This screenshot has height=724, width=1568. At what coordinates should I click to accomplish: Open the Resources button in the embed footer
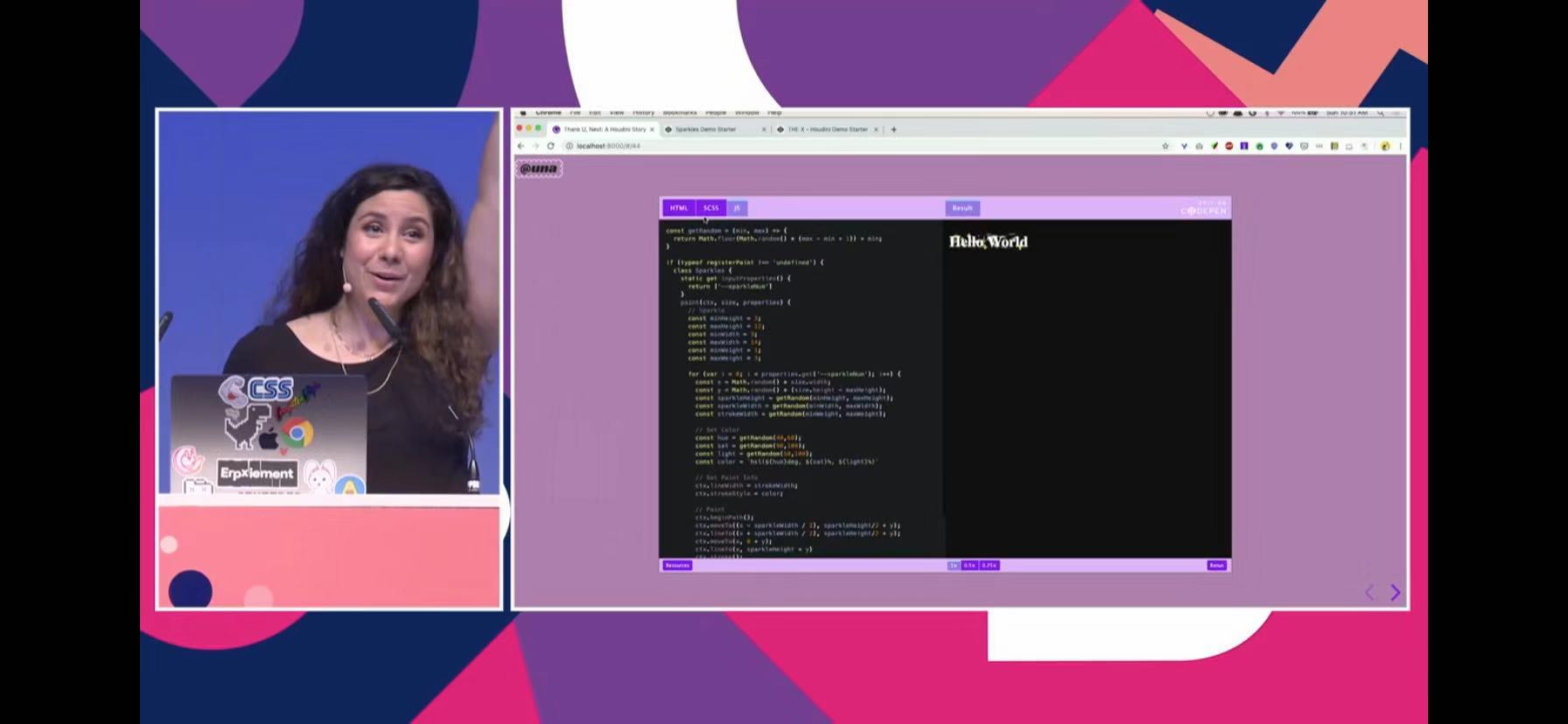677,565
